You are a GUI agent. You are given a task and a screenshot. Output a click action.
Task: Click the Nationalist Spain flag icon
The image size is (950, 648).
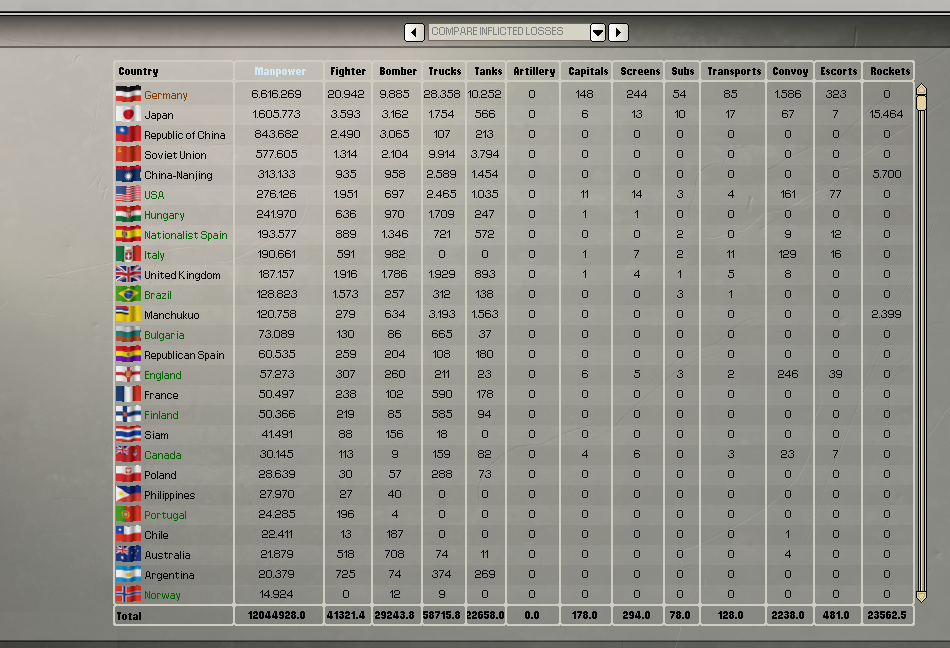pos(128,234)
